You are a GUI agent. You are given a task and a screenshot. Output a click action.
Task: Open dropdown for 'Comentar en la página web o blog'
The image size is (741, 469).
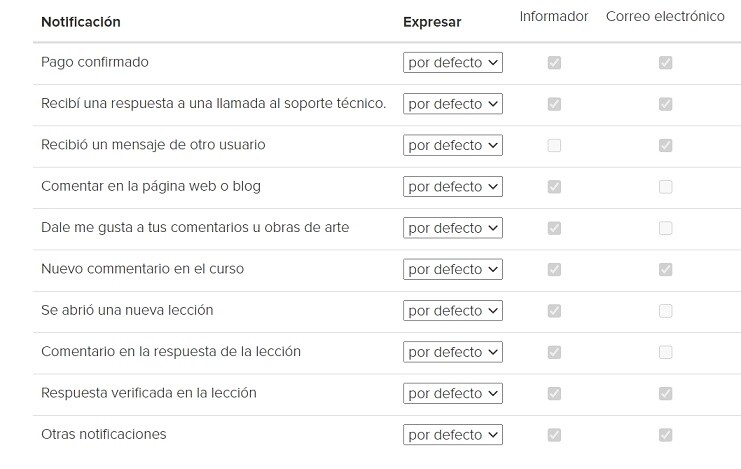[x=453, y=186]
